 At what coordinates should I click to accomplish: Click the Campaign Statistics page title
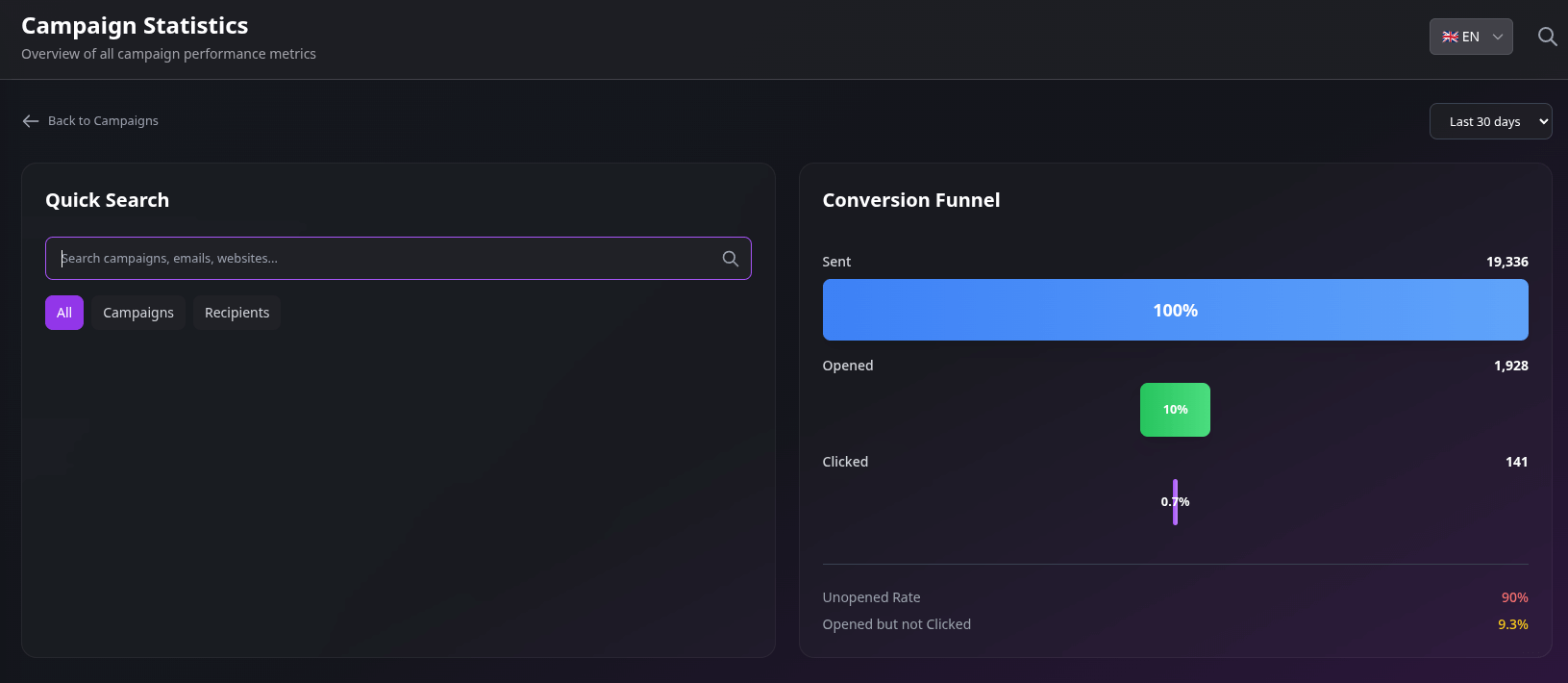(x=135, y=26)
